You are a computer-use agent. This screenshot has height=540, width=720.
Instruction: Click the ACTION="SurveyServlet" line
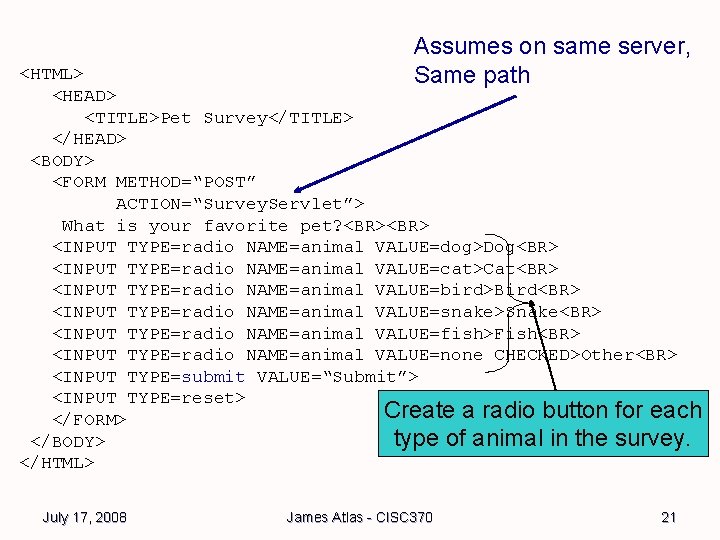click(240, 204)
